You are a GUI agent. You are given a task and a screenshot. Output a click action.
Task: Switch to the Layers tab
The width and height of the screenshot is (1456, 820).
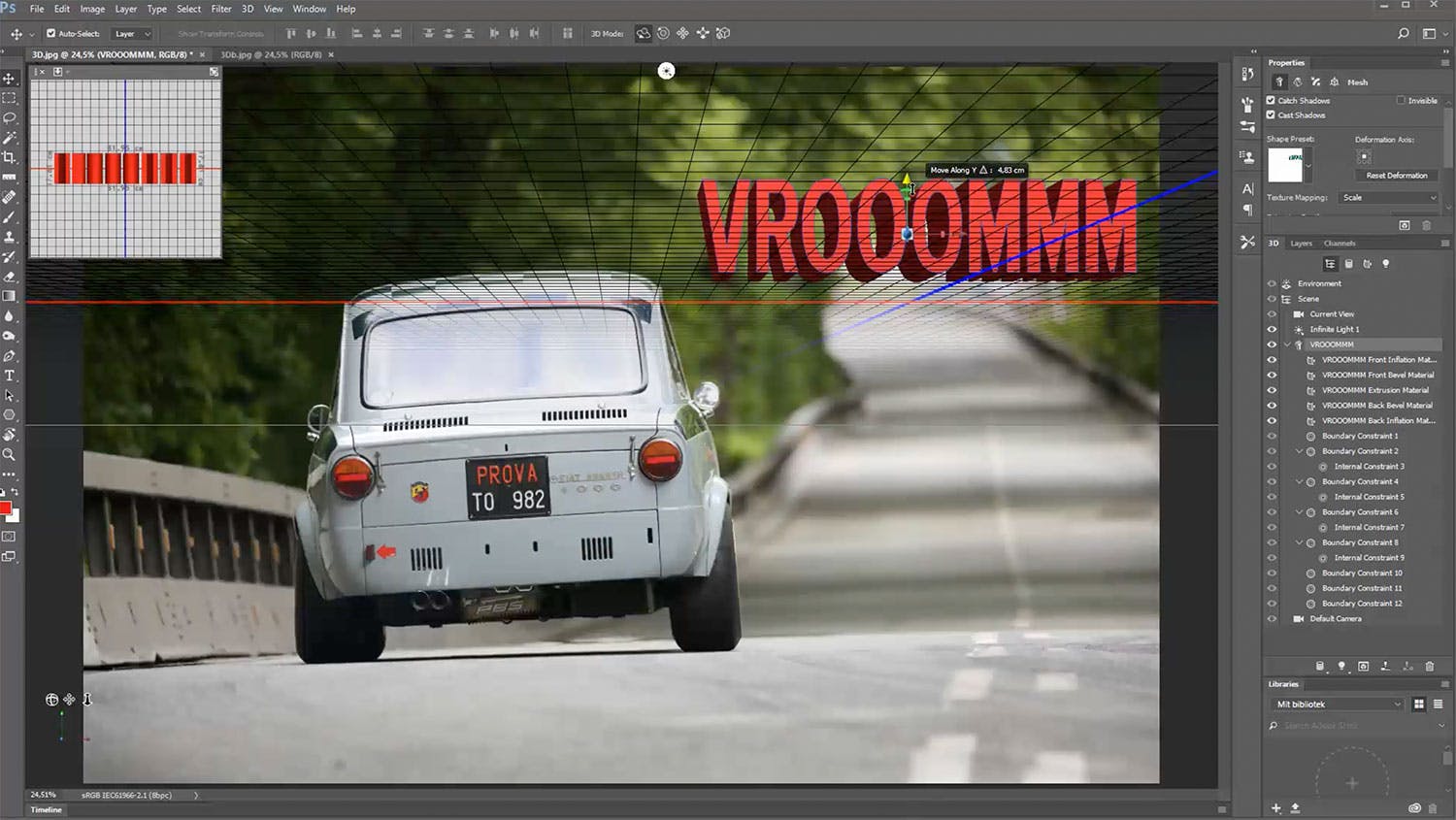[1301, 244]
